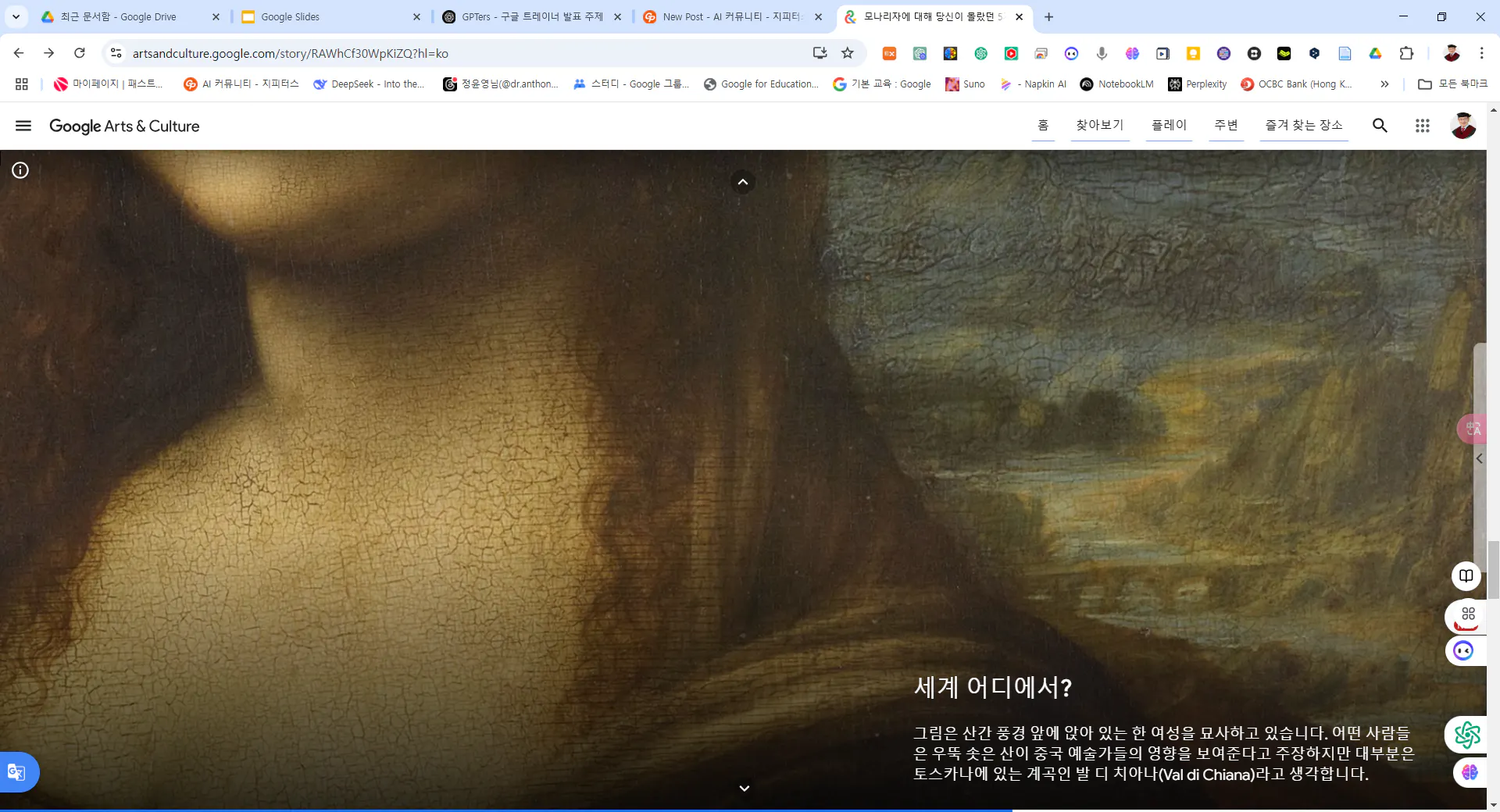Screen dimensions: 1500x812
Task: Show artwork info icon
Action: 20,170
